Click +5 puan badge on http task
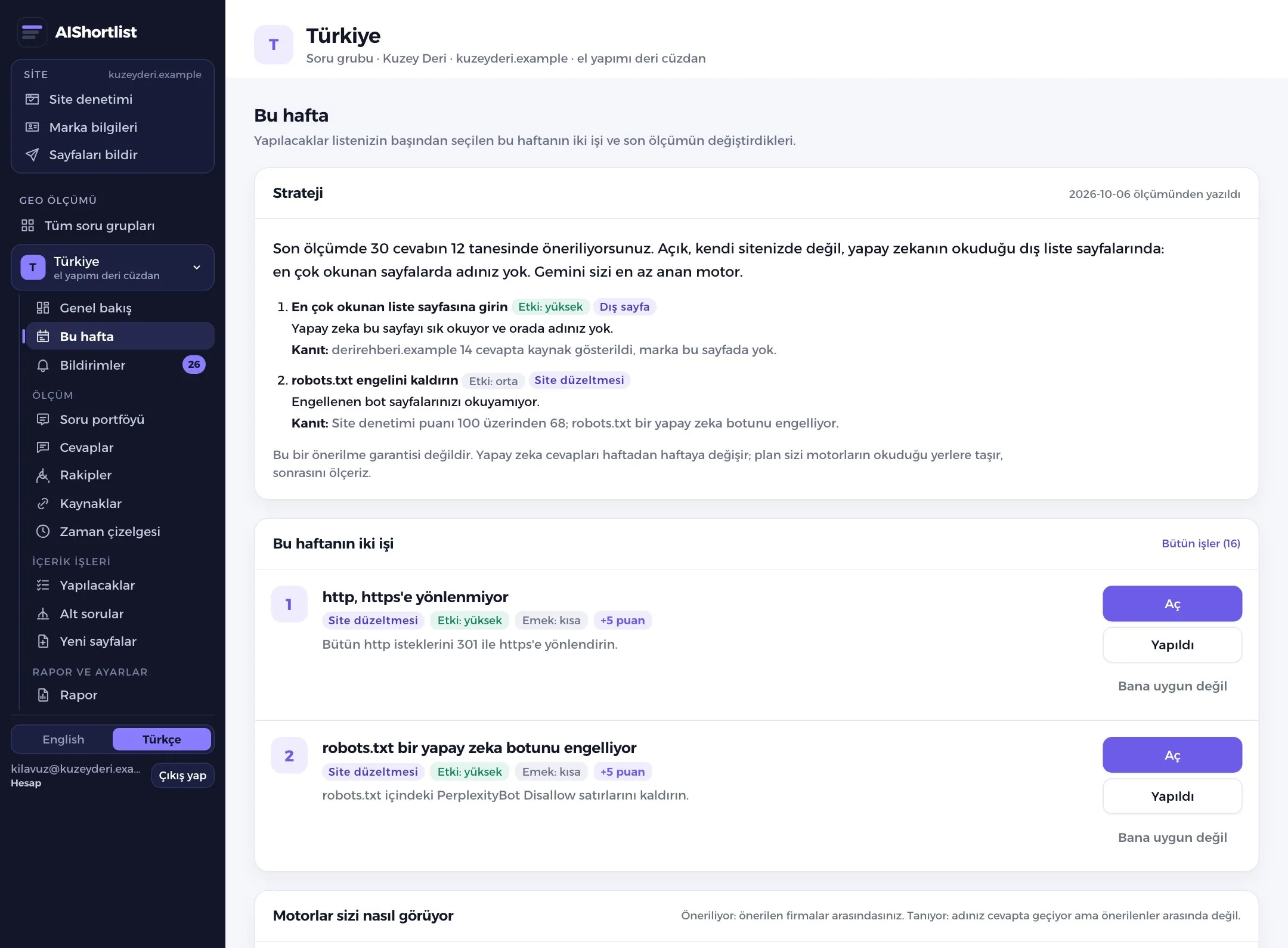The image size is (1288, 948). pos(623,621)
